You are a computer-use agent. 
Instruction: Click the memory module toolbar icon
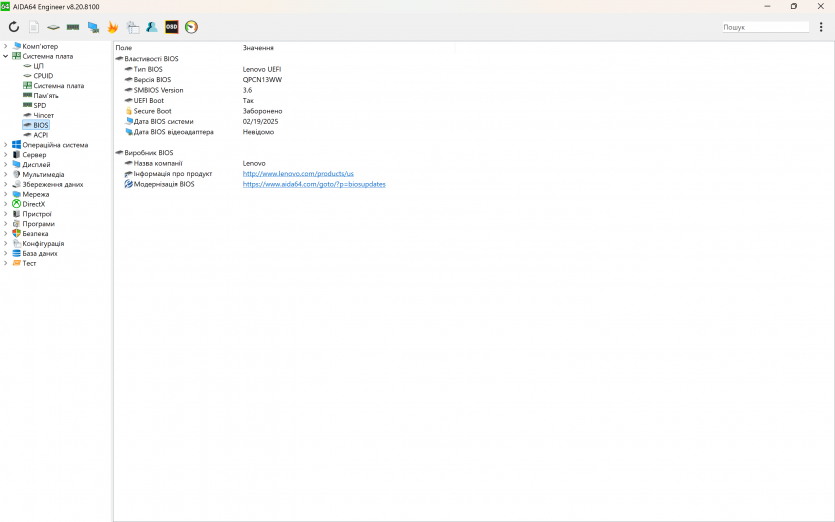point(73,27)
